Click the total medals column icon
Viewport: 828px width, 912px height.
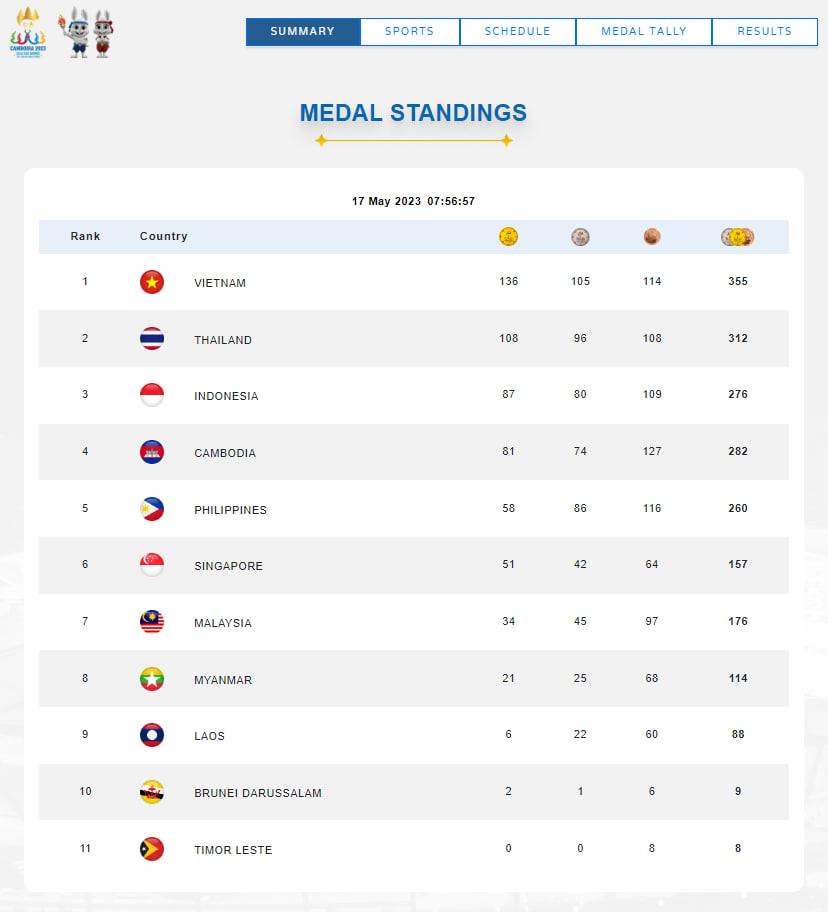coord(738,237)
